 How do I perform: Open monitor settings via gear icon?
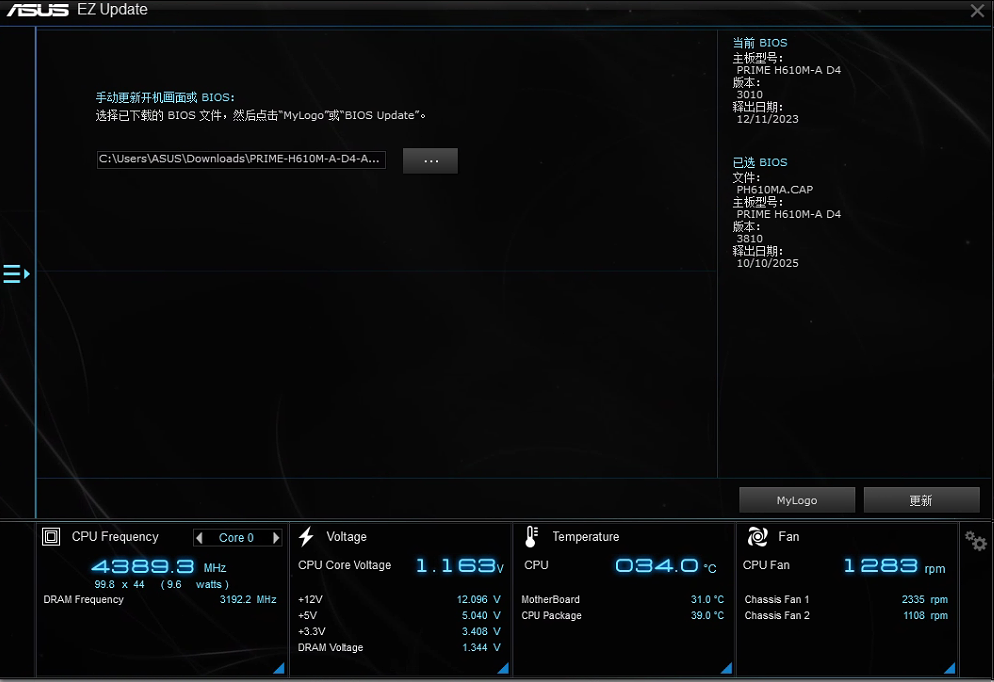tap(975, 541)
